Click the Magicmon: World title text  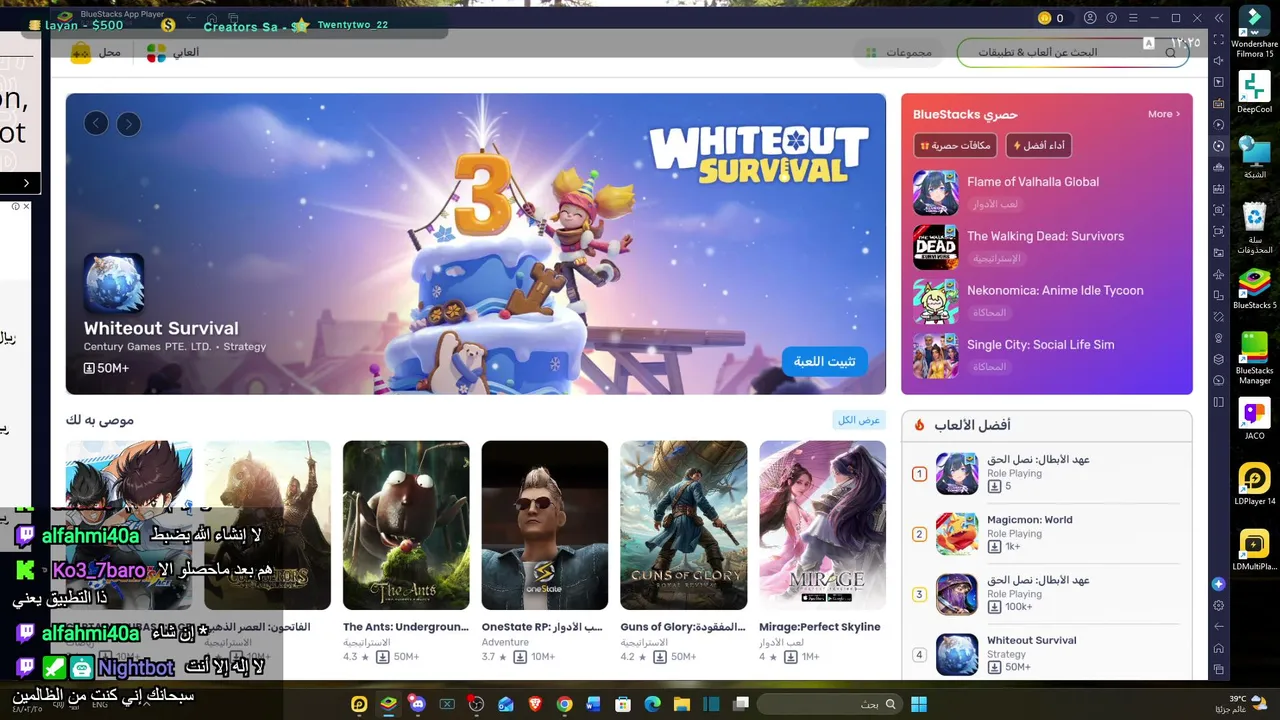1029,520
